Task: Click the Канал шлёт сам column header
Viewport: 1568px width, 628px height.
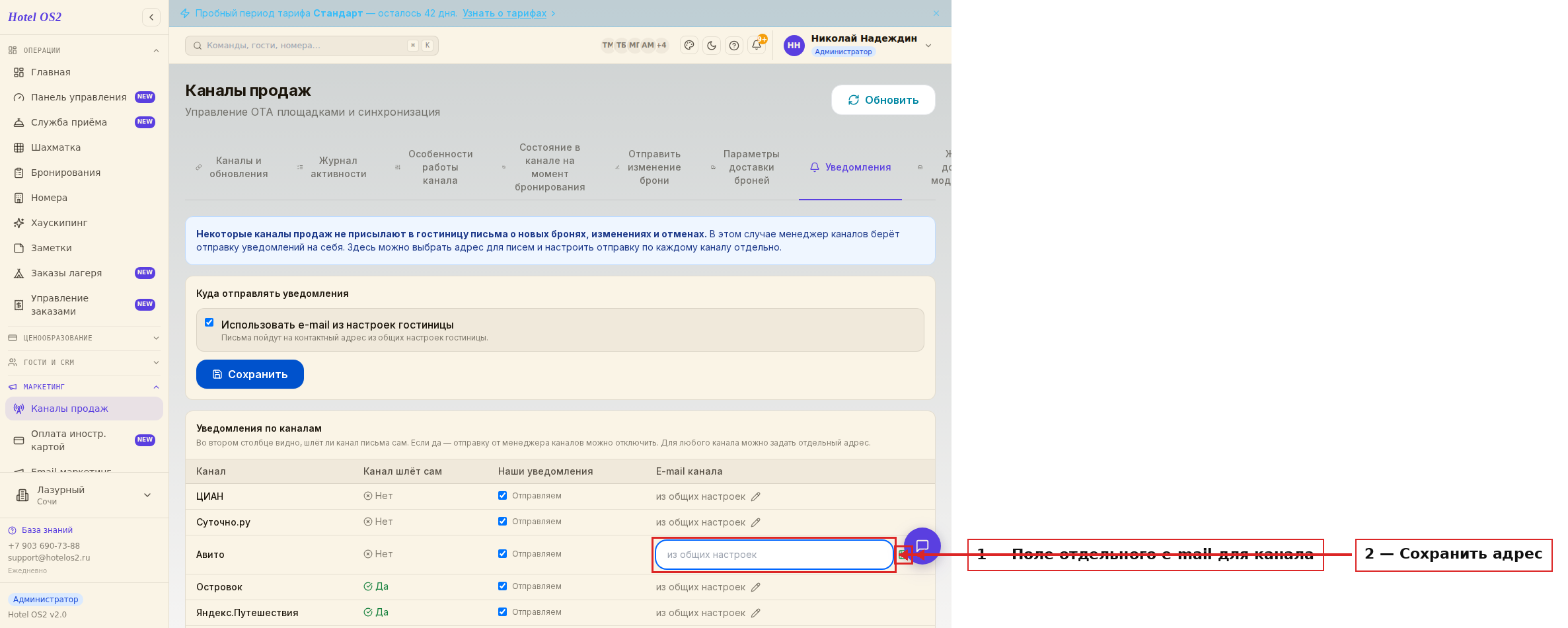Action: (402, 471)
